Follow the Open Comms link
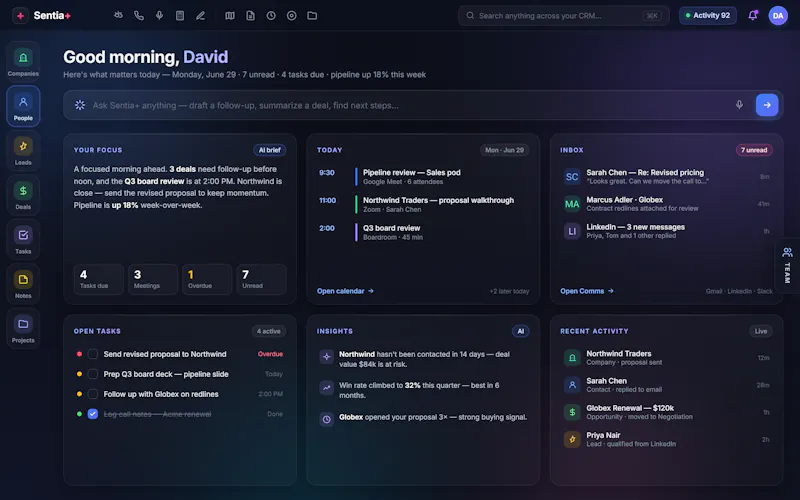The width and height of the screenshot is (800, 500). click(587, 291)
